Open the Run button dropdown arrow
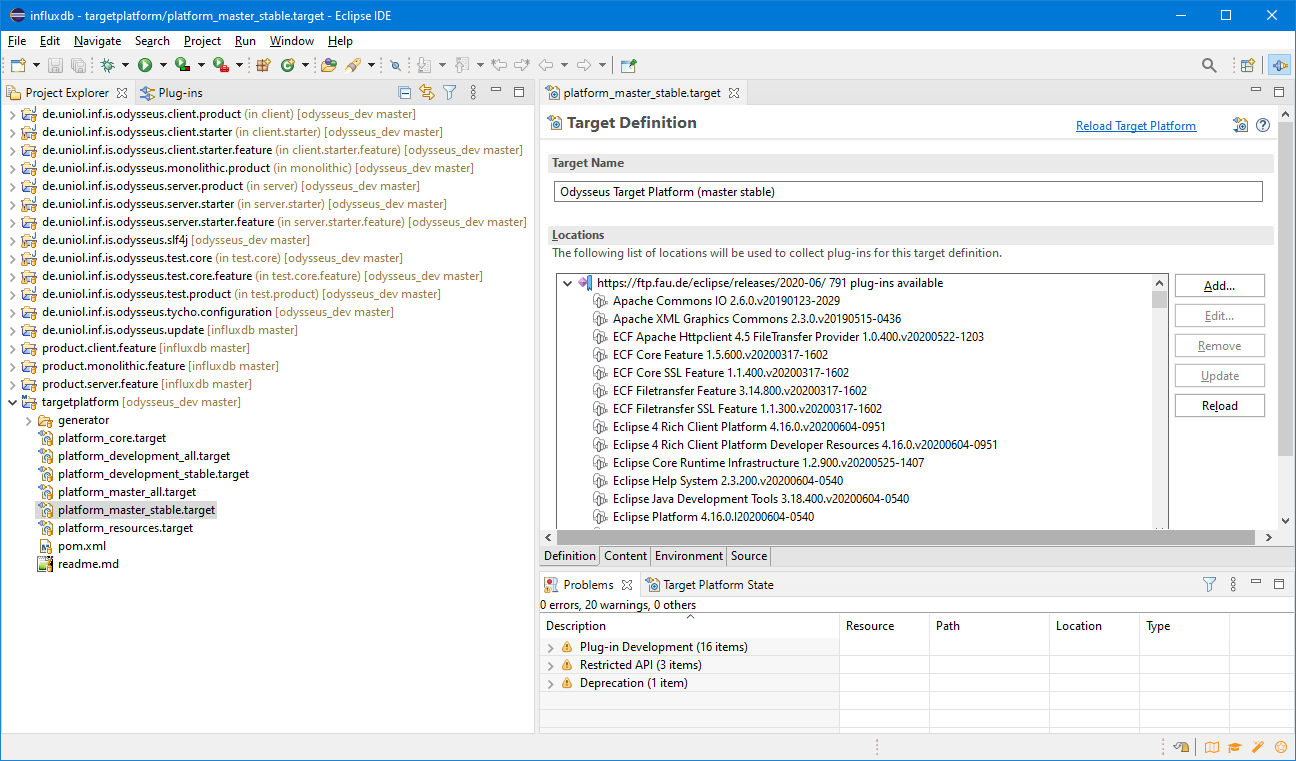Viewport: 1296px width, 761px height. [x=163, y=65]
